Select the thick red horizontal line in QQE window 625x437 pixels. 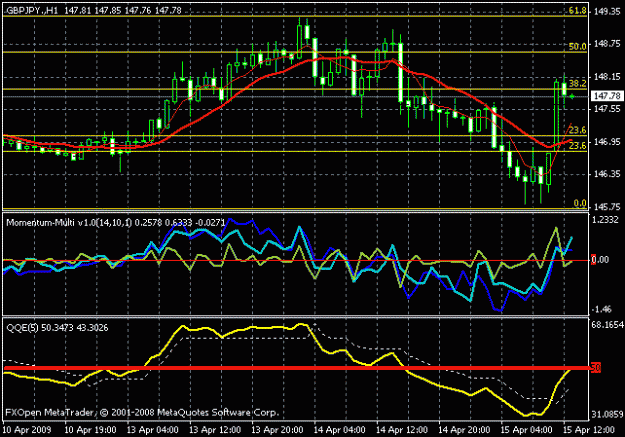pyautogui.click(x=297, y=368)
